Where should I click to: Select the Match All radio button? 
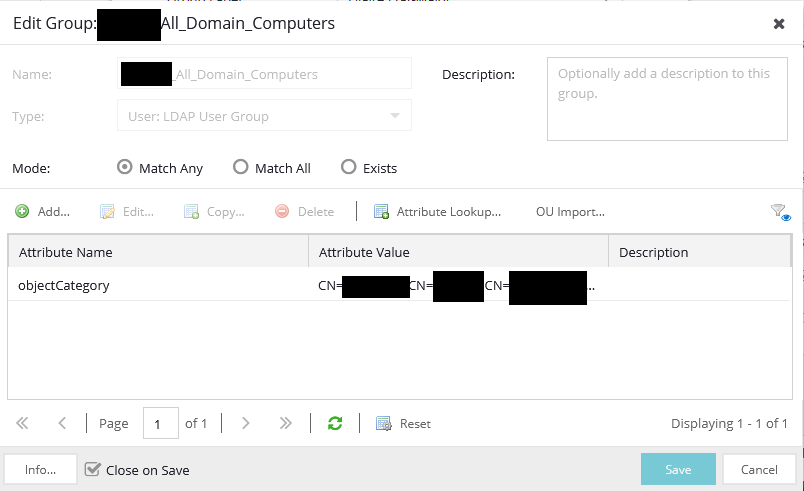point(240,168)
